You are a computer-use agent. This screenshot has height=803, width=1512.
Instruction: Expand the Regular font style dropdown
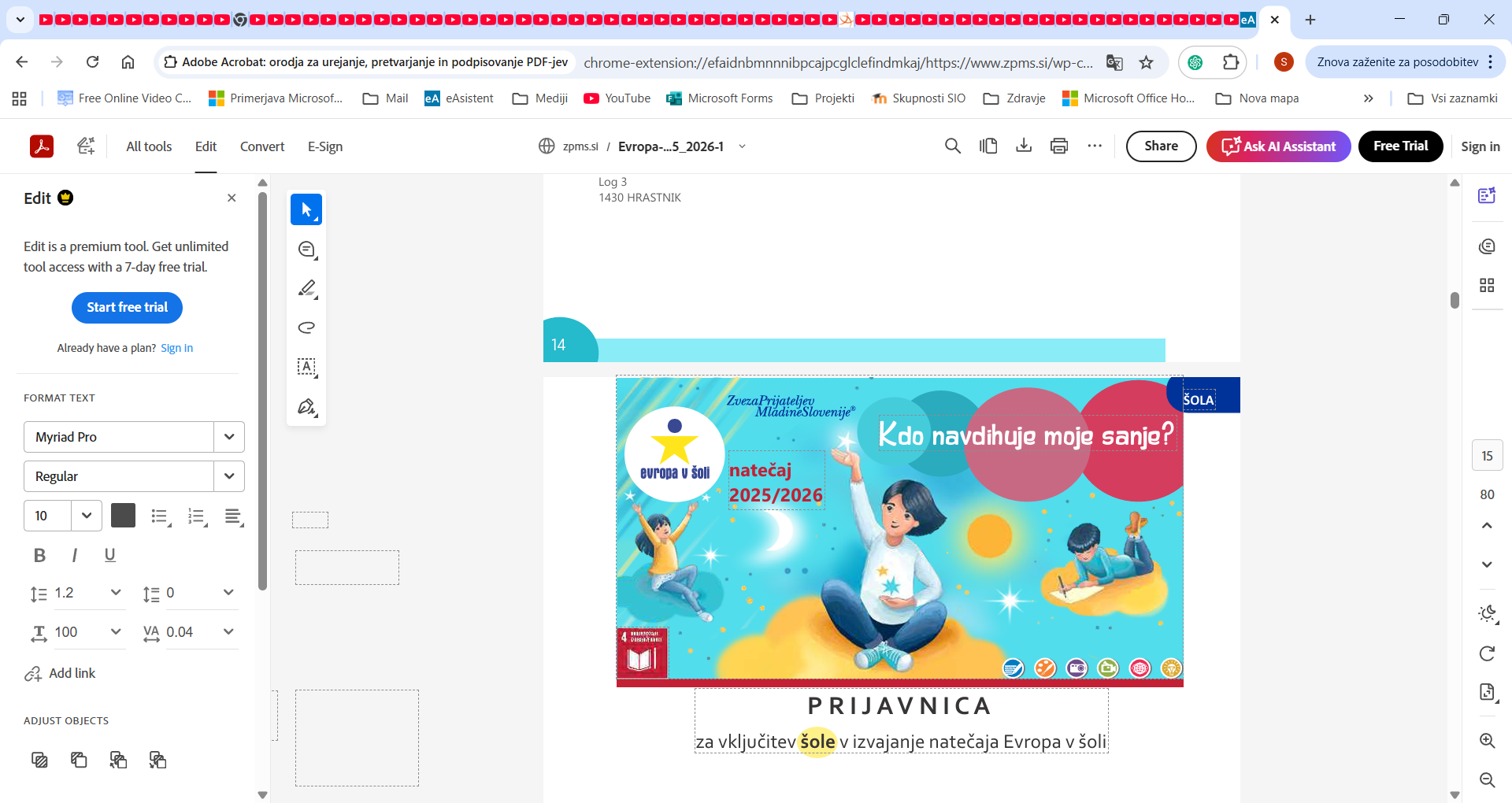[229, 476]
